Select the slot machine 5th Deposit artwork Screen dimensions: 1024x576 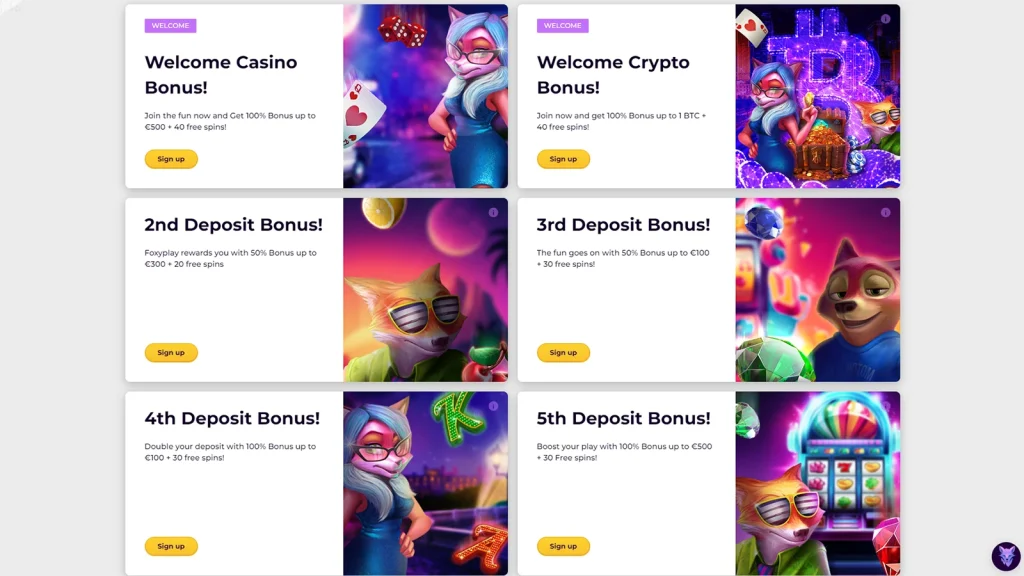tap(818, 483)
